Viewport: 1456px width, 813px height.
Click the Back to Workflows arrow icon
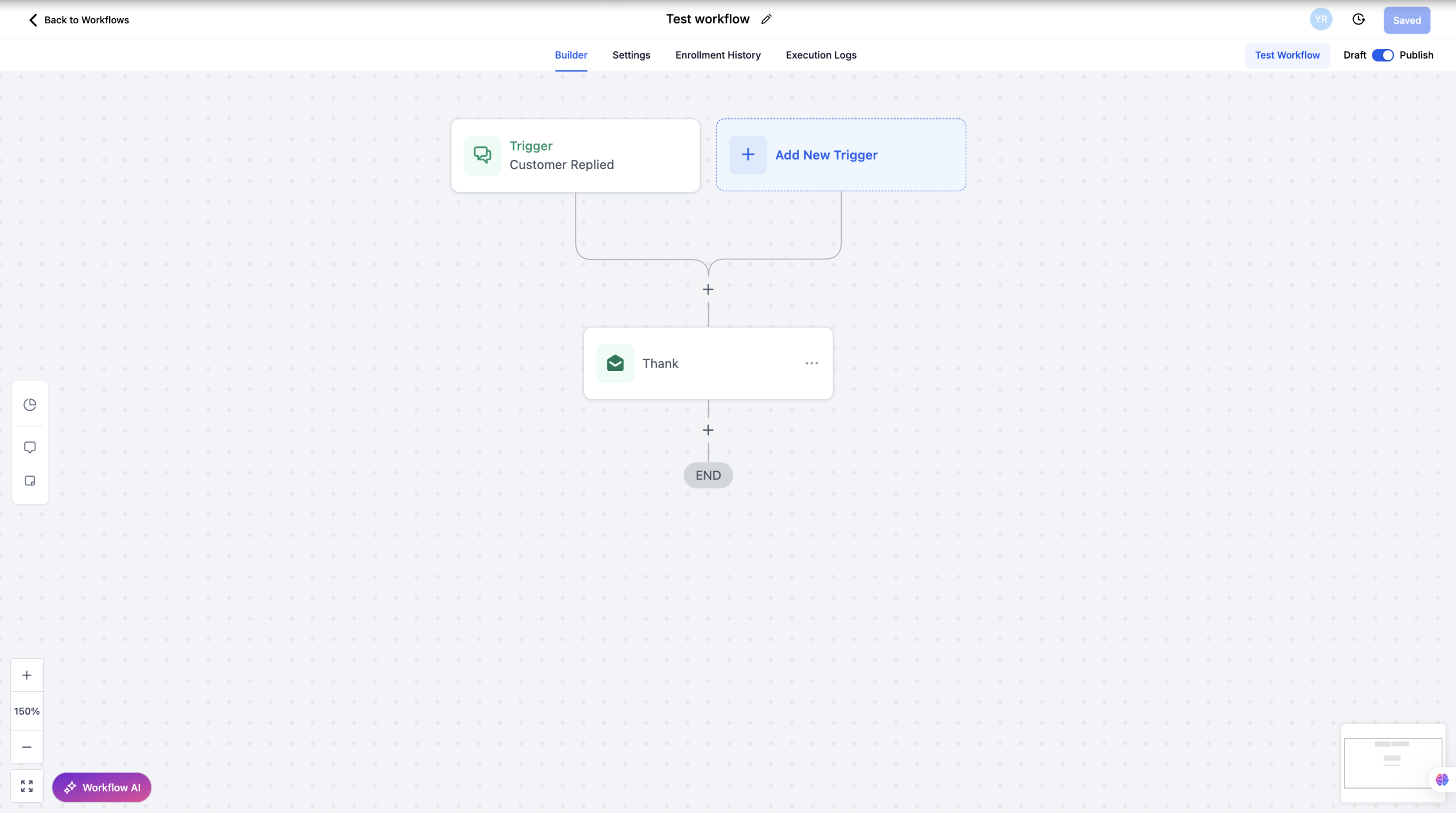[x=33, y=20]
